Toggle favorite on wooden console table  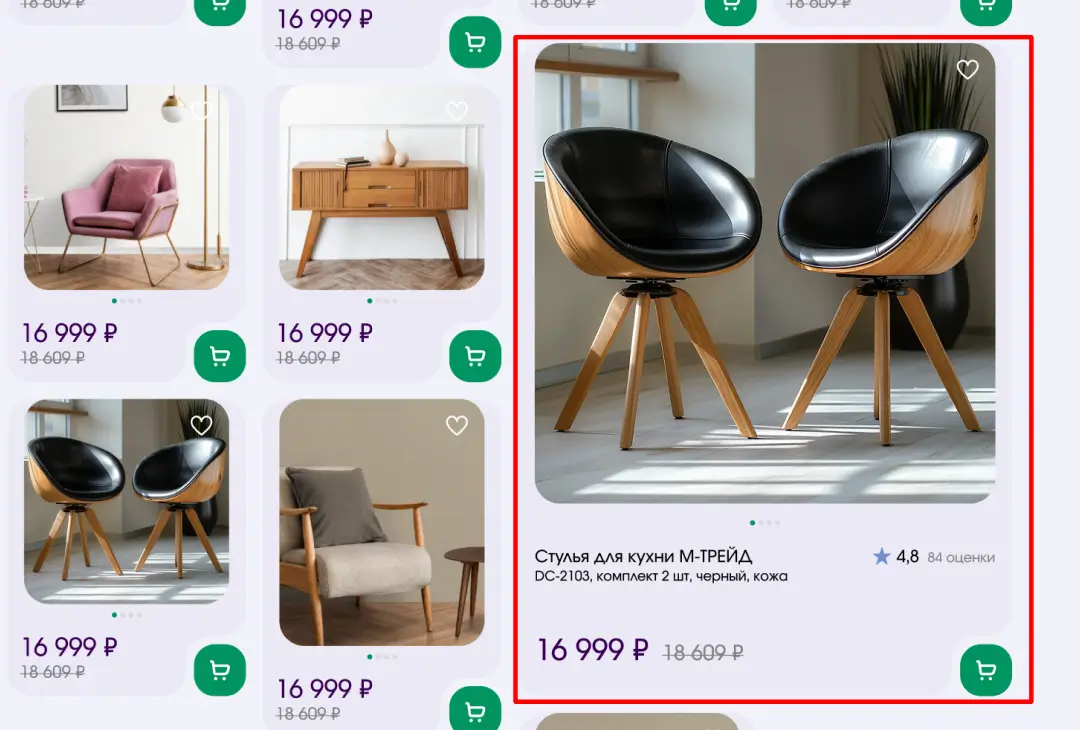(457, 111)
